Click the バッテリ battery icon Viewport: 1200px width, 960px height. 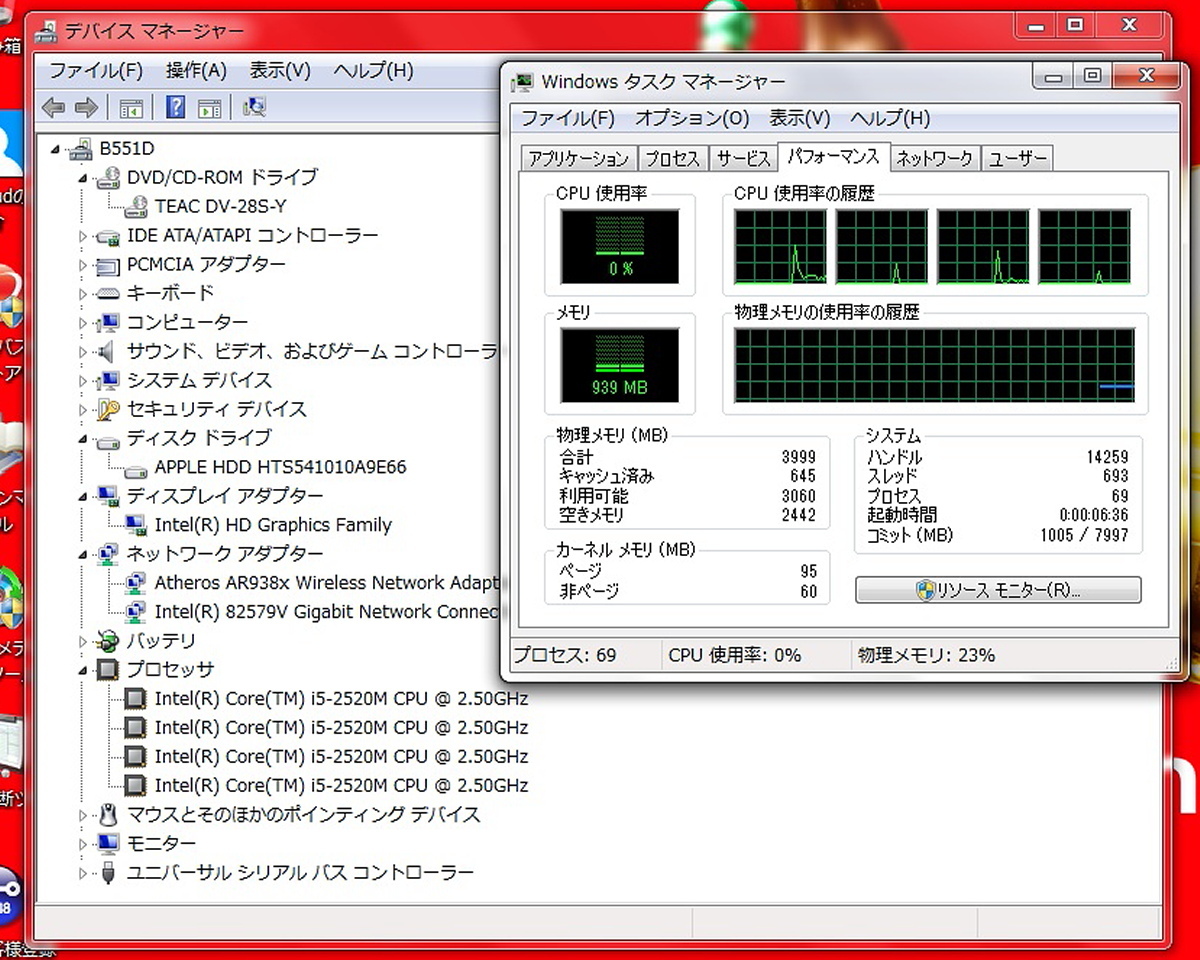(x=109, y=641)
